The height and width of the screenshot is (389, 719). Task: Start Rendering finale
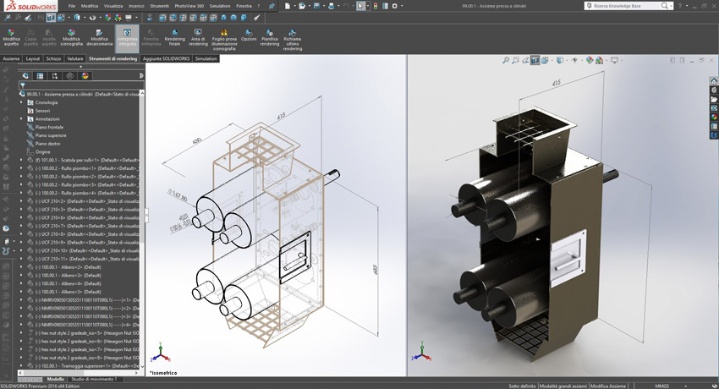tap(175, 37)
